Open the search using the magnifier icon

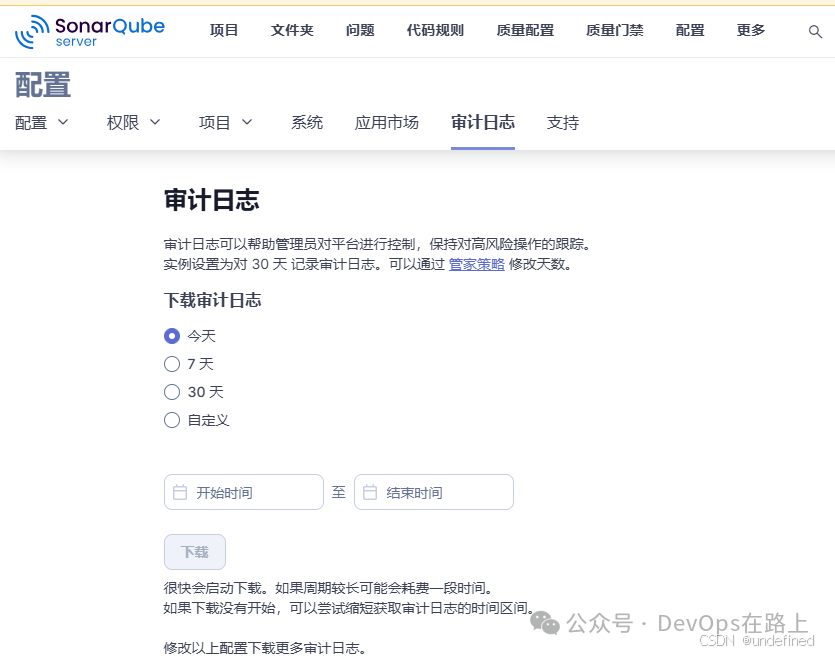click(816, 31)
